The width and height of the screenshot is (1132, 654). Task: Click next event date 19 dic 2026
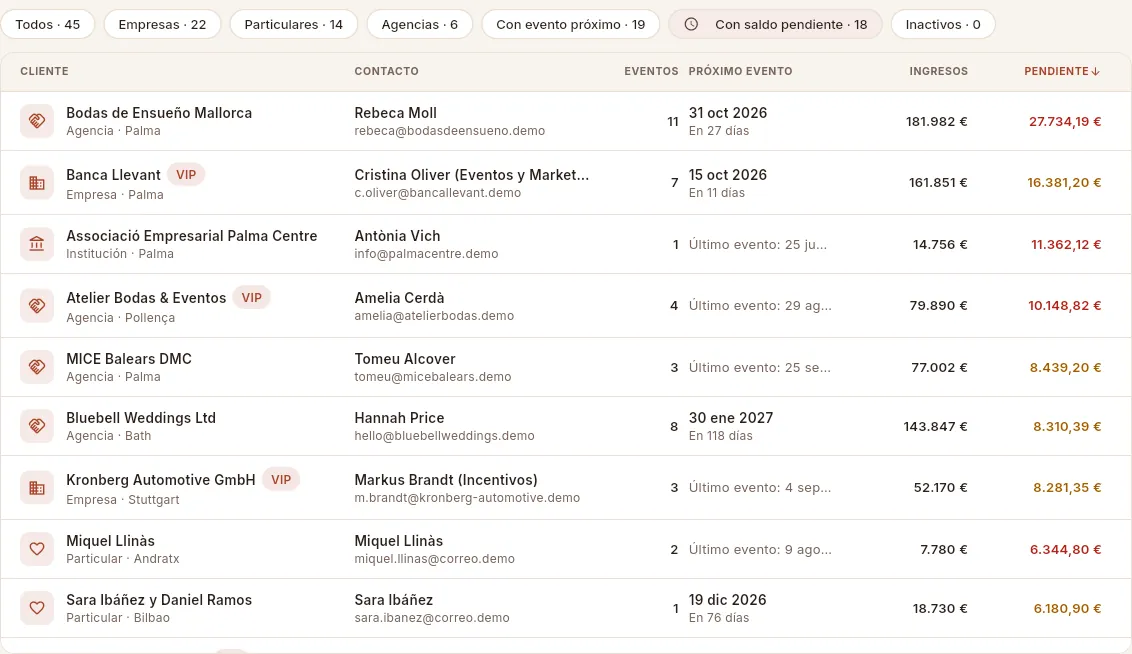(727, 600)
